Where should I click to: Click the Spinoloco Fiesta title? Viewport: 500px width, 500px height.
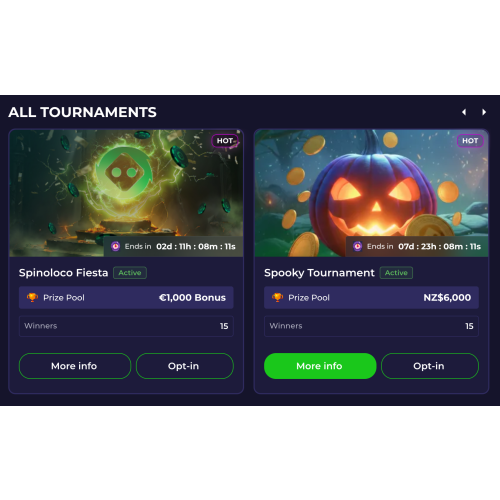63,273
